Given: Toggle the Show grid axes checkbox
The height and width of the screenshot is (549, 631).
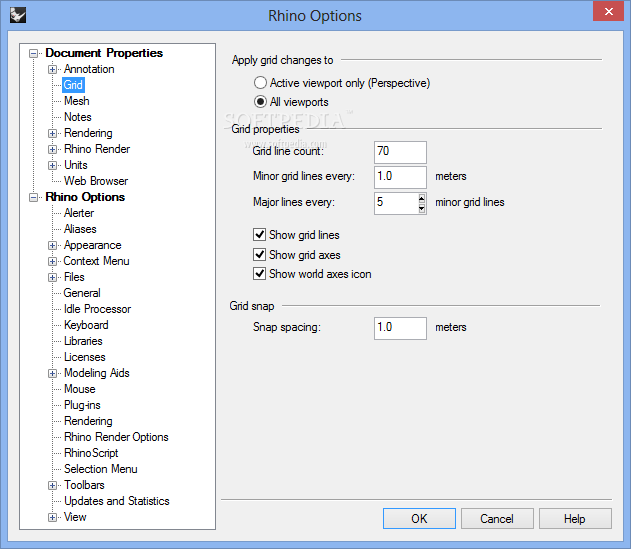Looking at the screenshot, I should tap(260, 255).
